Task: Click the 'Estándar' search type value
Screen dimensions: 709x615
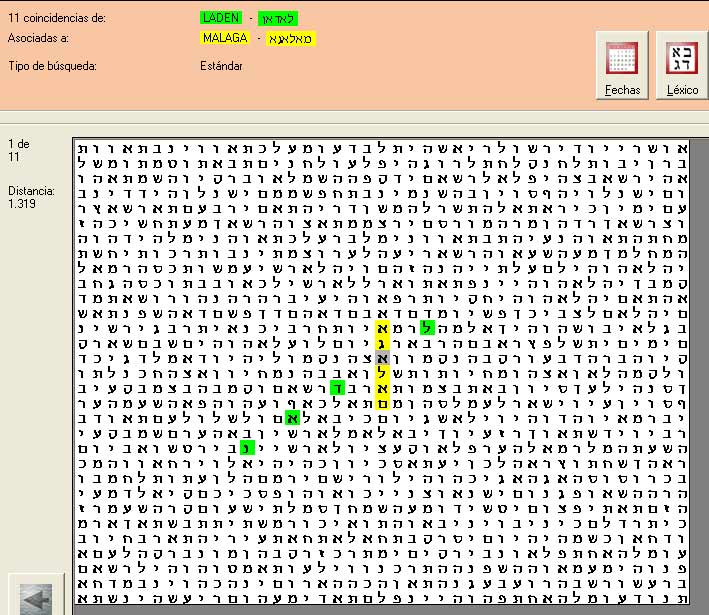Action: tap(221, 66)
